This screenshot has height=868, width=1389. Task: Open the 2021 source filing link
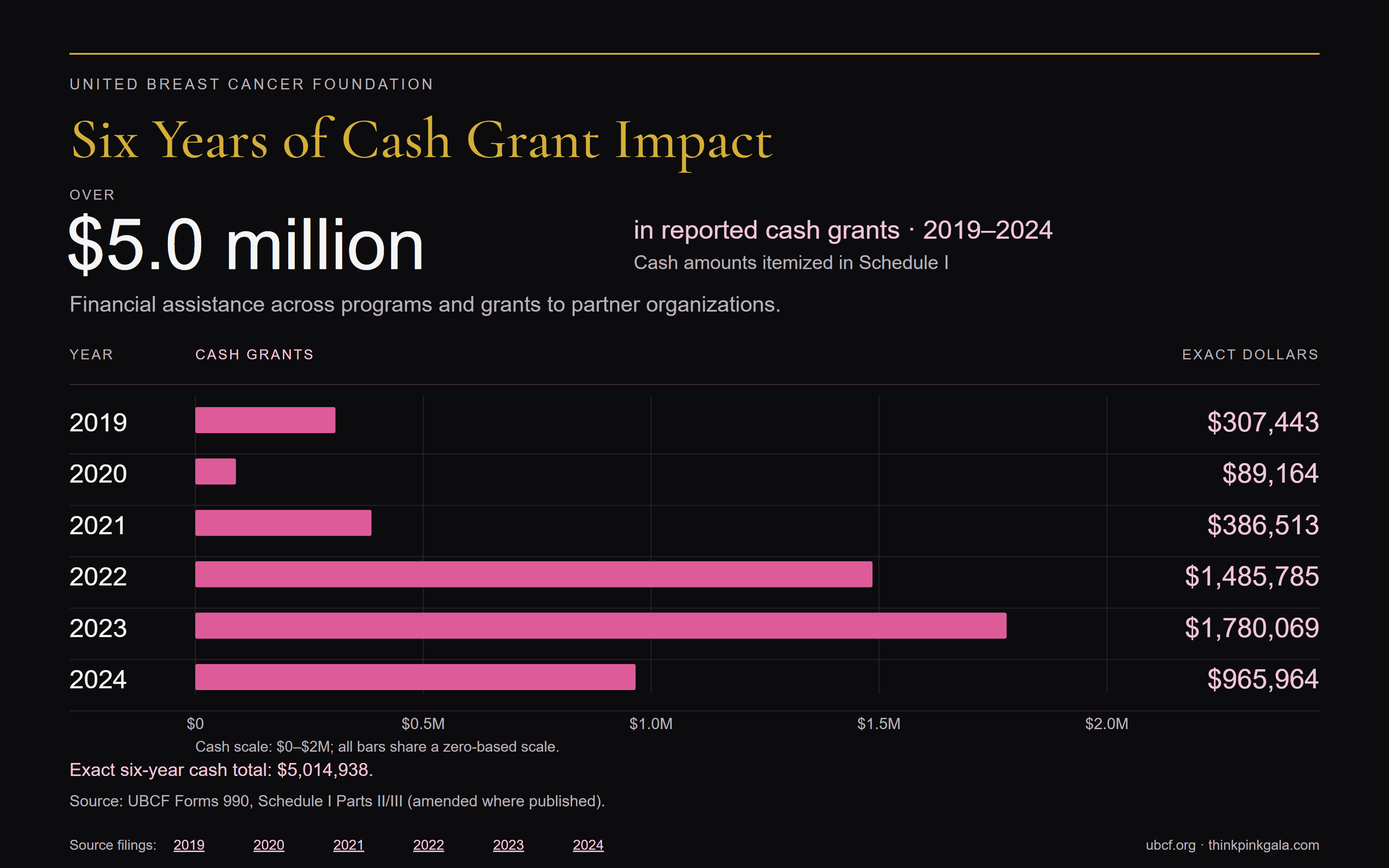pyautogui.click(x=349, y=845)
